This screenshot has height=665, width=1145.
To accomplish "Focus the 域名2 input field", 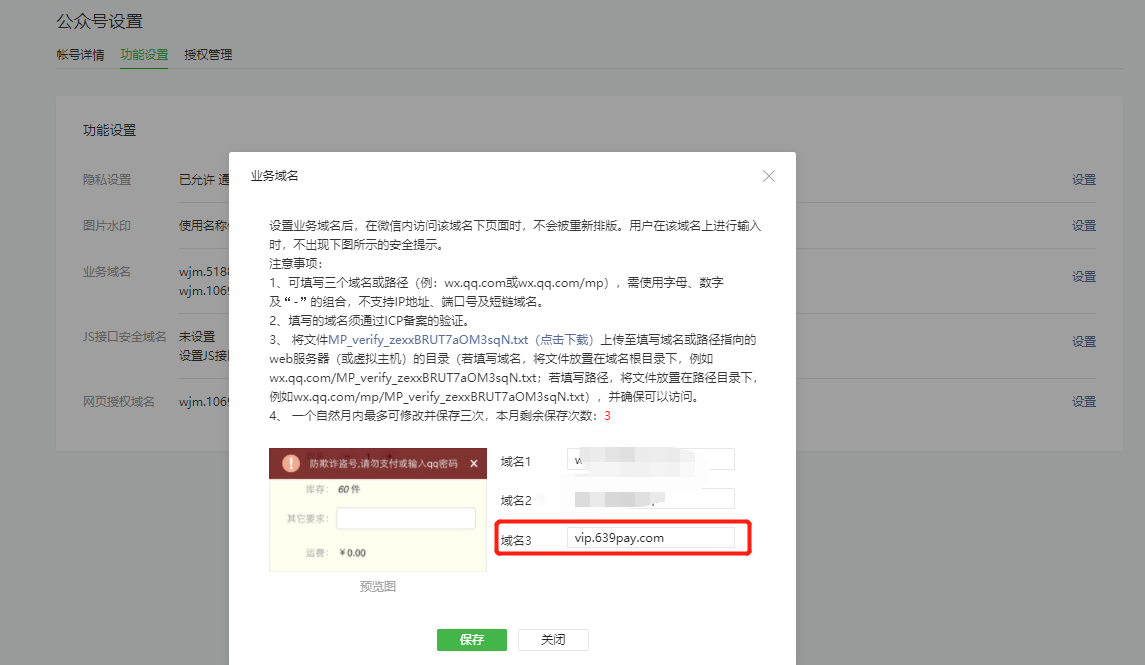I will [651, 499].
